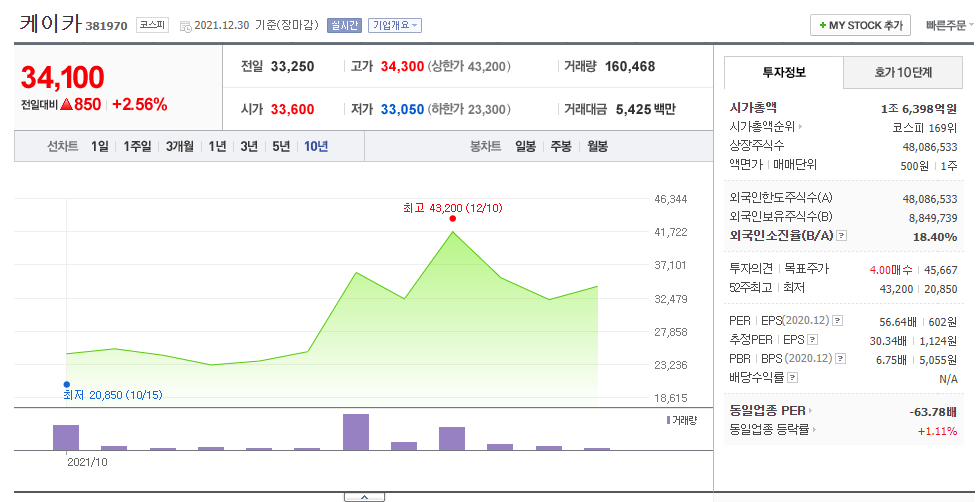Image resolution: width=980 pixels, height=502 pixels.
Task: Open the 기업개요 dropdown
Action: coord(395,26)
